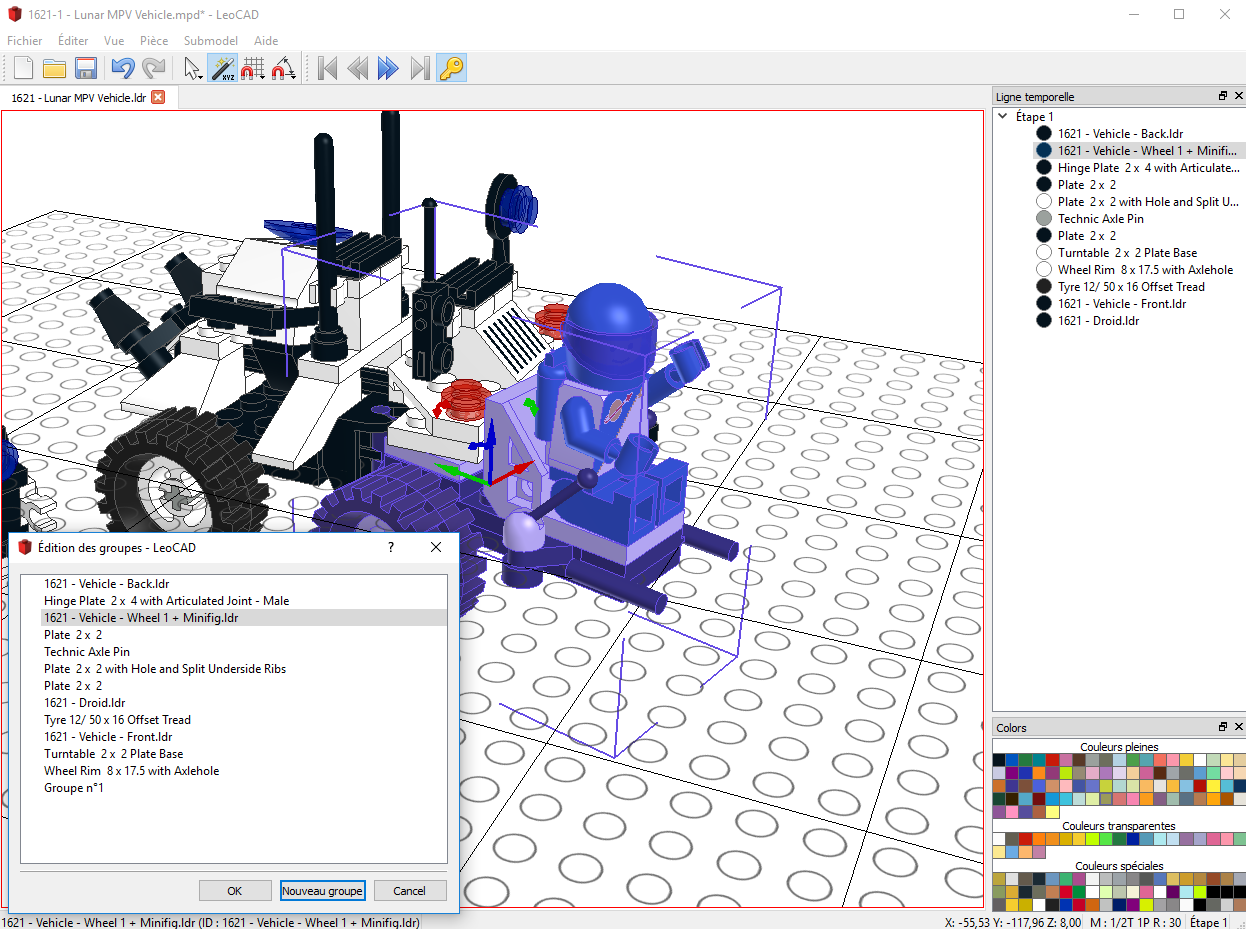Viewport: 1246px width, 929px height.
Task: Pick the first swatch in Couleurs pleines
Action: (999, 760)
